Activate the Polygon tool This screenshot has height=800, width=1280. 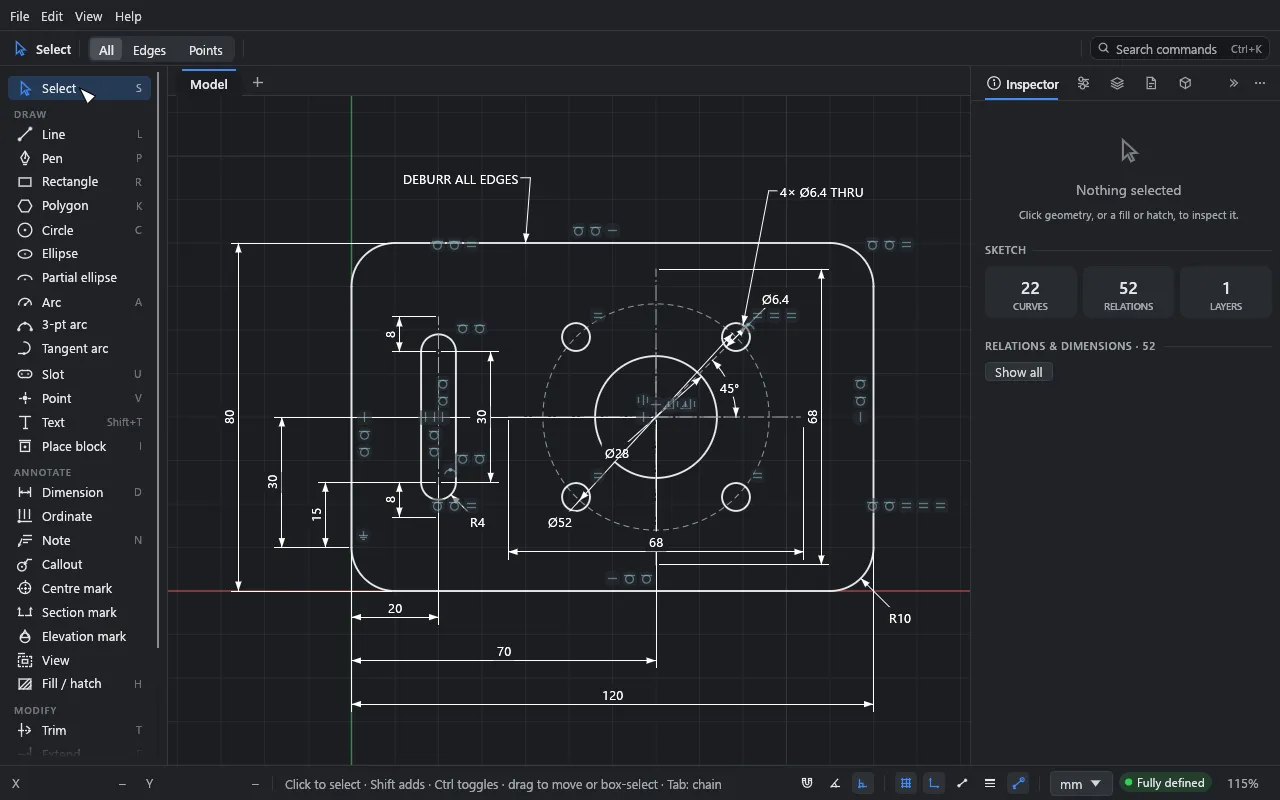(x=80, y=206)
